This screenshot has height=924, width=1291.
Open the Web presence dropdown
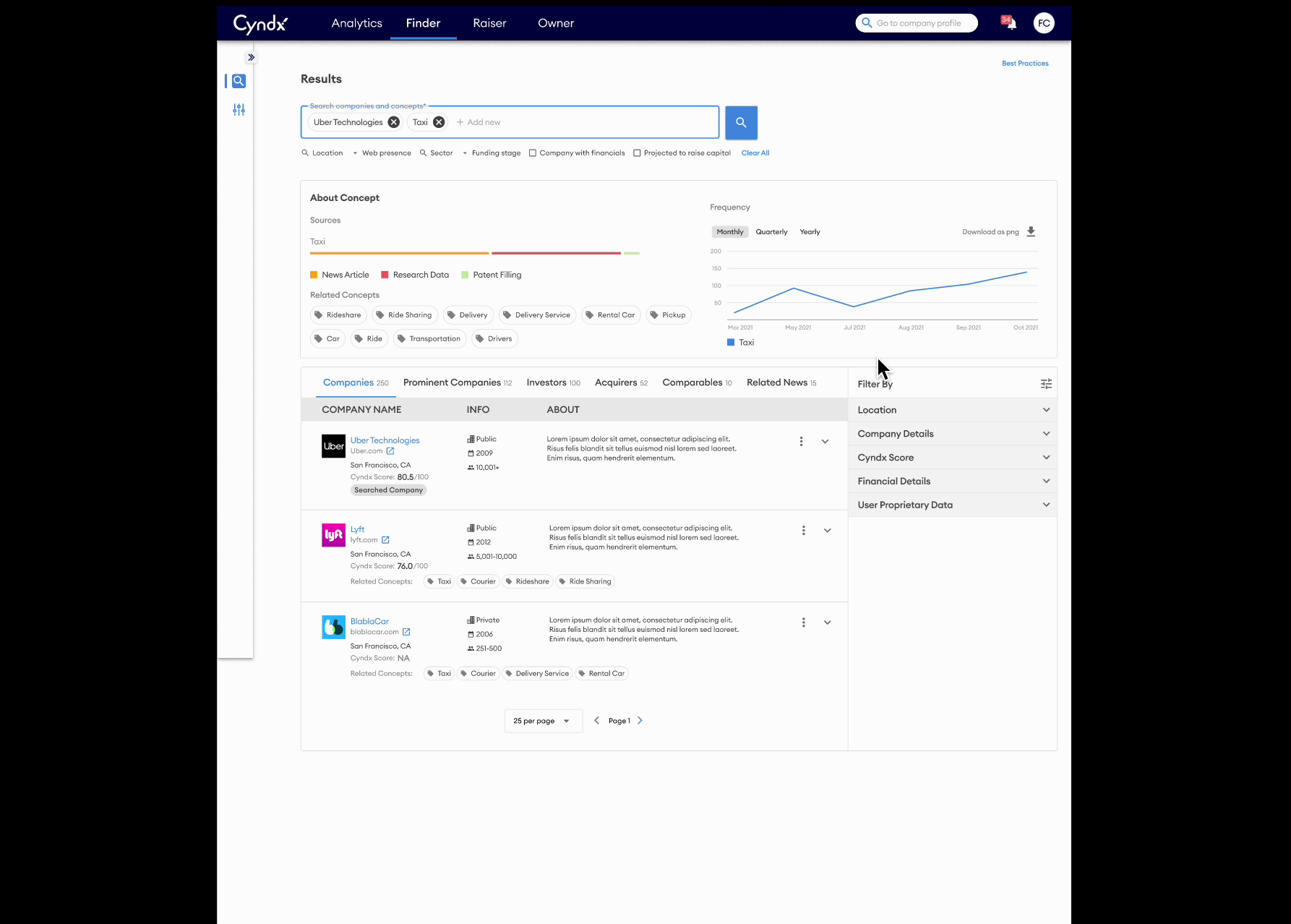(382, 153)
